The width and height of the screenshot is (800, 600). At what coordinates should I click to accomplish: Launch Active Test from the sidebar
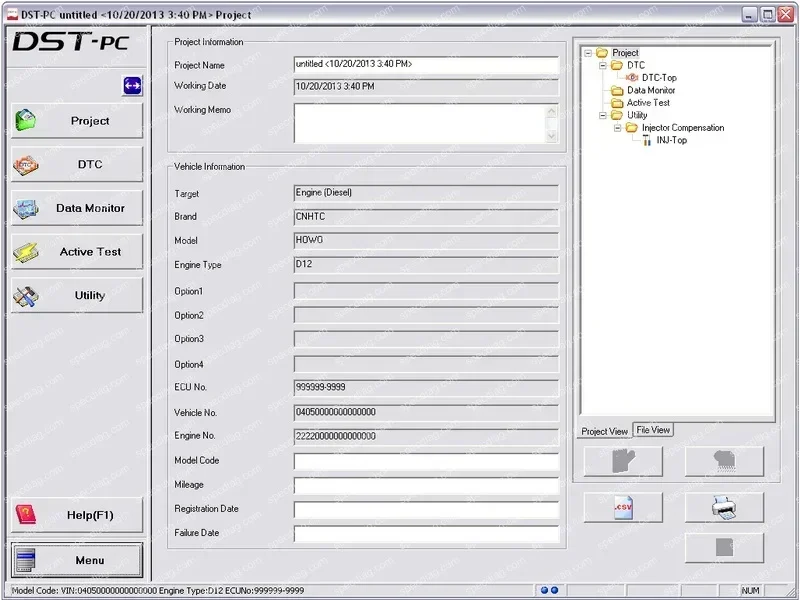point(25,251)
